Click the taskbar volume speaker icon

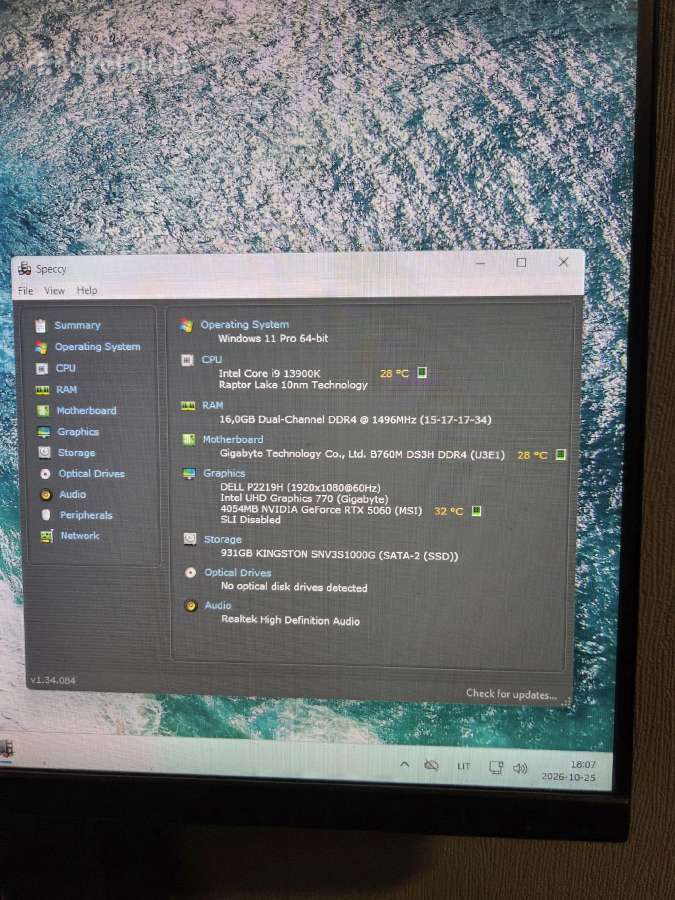pos(520,768)
